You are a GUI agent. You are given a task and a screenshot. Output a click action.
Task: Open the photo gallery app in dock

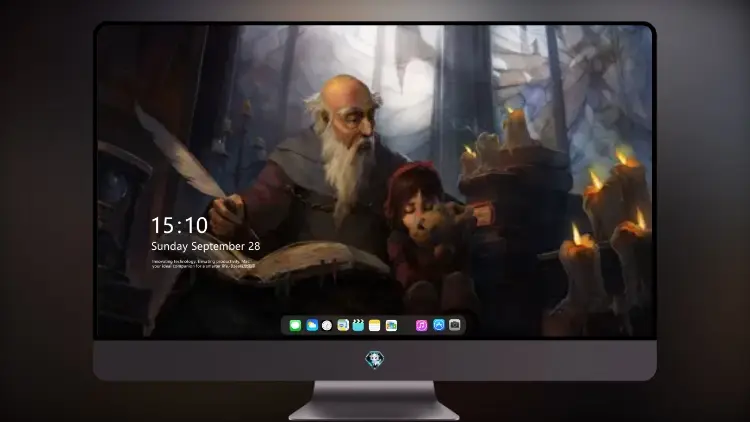pyautogui.click(x=391, y=325)
